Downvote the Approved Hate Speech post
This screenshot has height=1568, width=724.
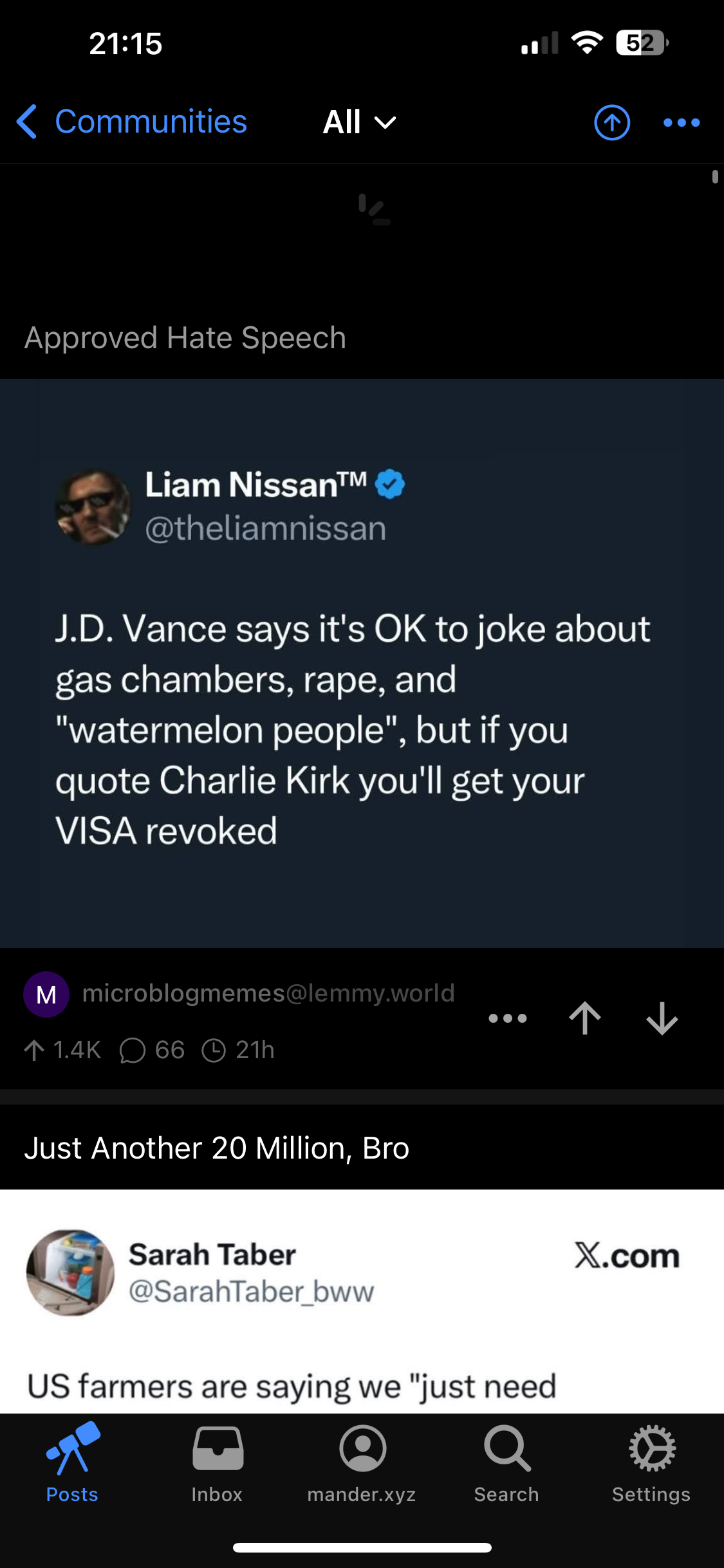(x=662, y=1018)
